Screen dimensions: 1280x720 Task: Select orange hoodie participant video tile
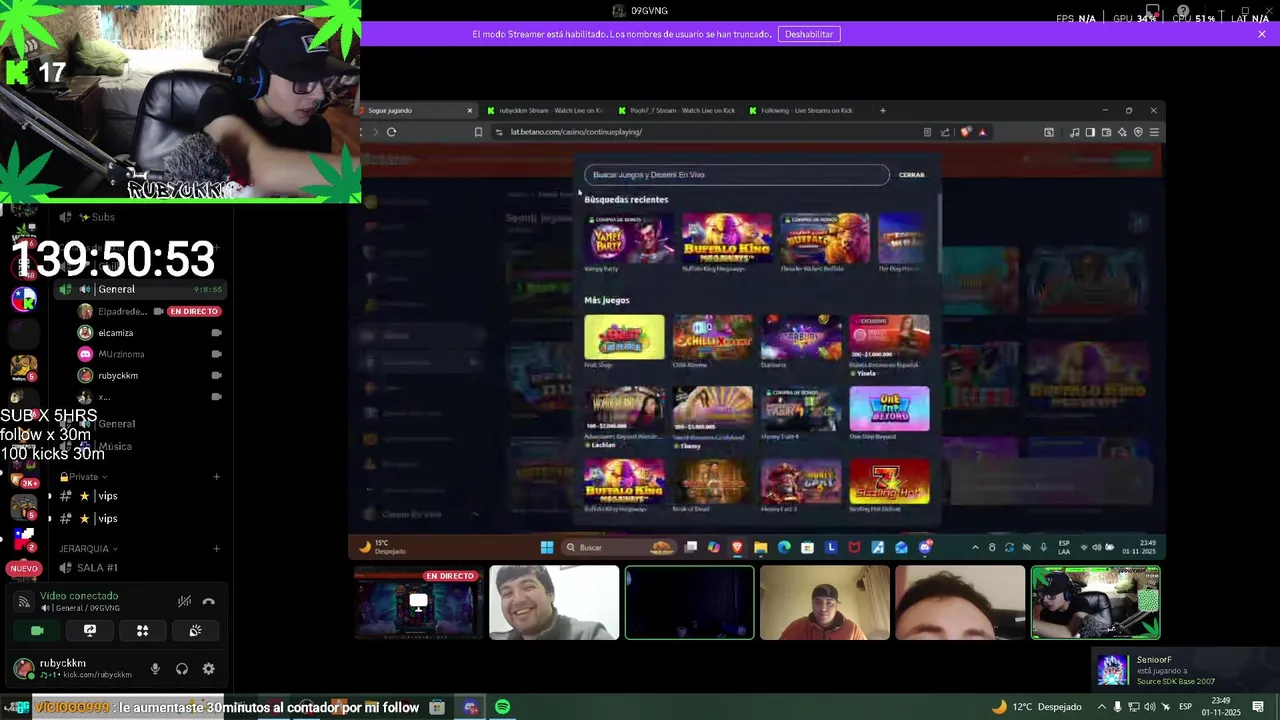tap(825, 602)
